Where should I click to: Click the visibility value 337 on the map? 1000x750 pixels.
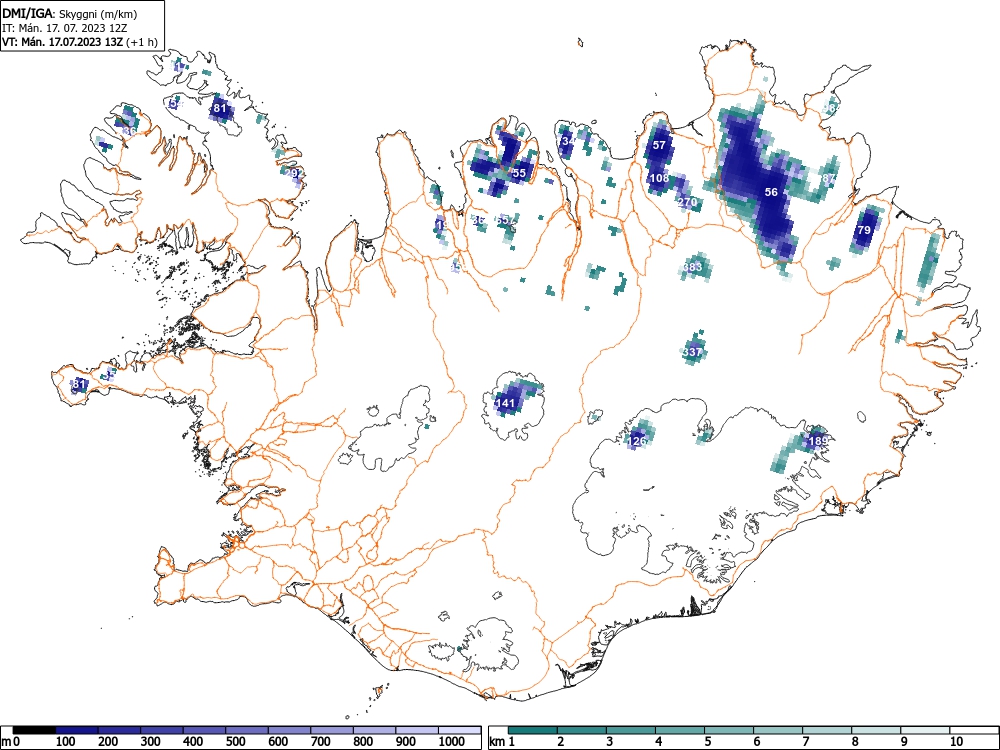[x=692, y=351]
